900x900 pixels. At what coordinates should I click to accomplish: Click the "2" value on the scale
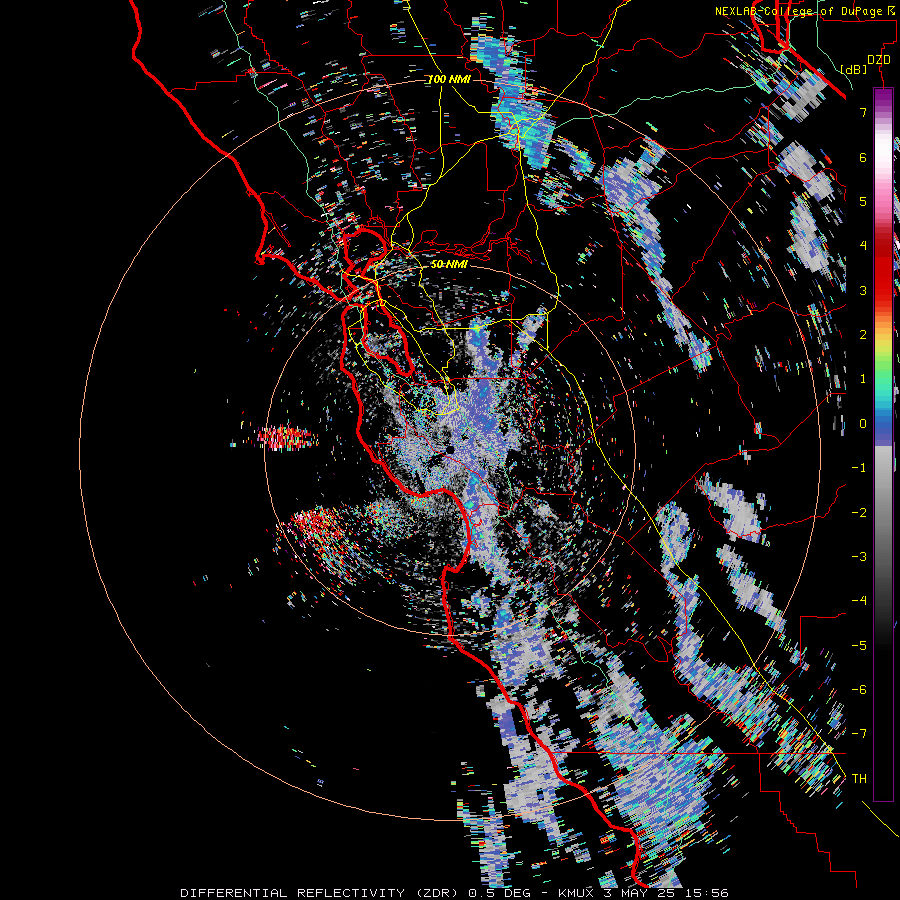pos(863,335)
